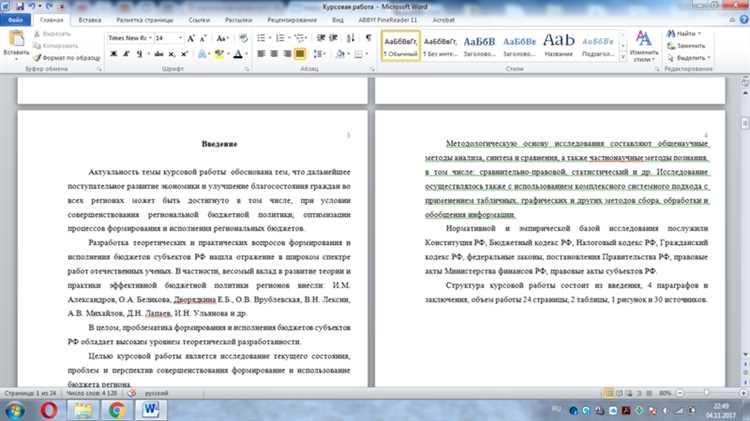Screen dimensions: 750x421
Task: Switch to the Вставка tab
Action: click(x=89, y=20)
